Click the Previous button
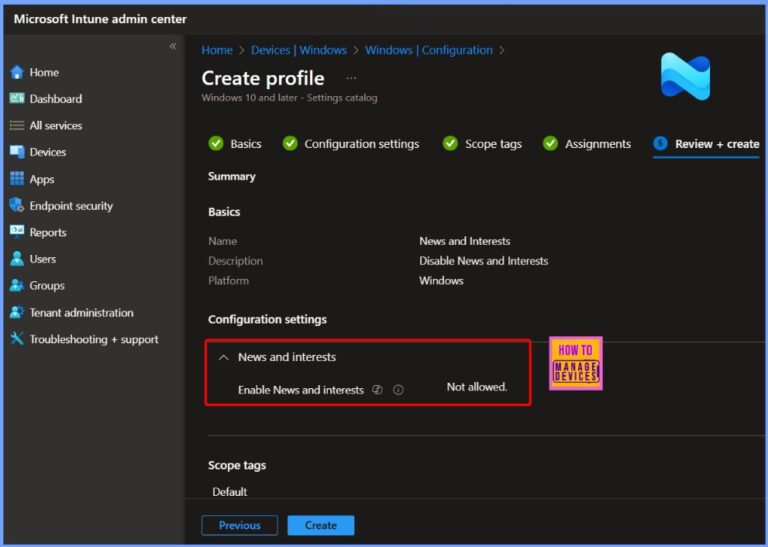768x547 pixels. click(240, 525)
